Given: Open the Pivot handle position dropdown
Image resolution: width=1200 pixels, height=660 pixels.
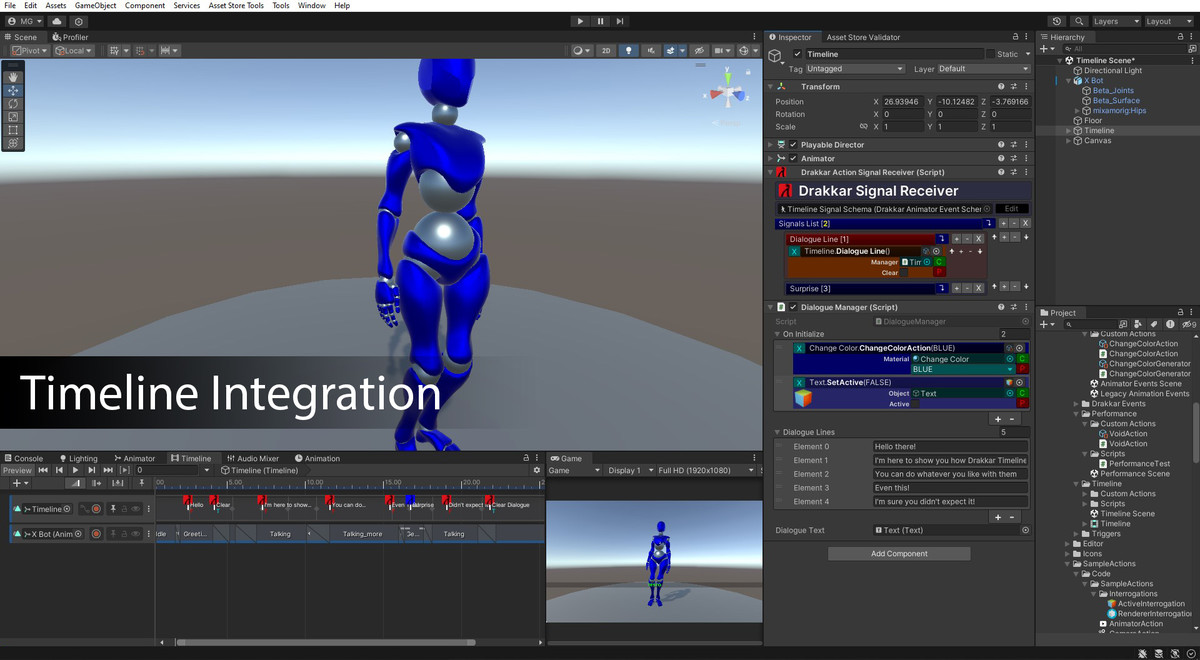Looking at the screenshot, I should (29, 50).
